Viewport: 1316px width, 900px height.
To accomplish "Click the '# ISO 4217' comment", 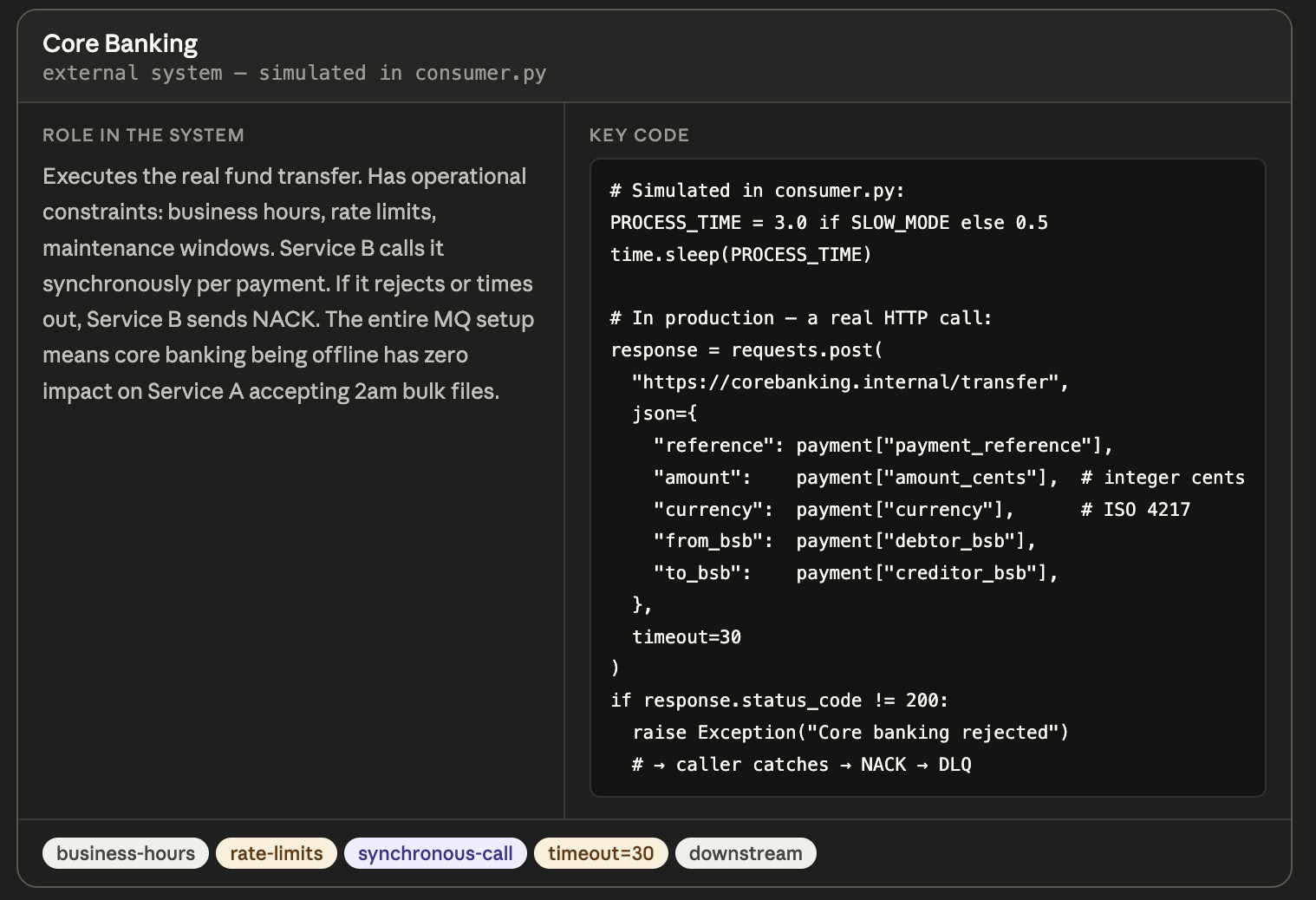I will point(1136,510).
